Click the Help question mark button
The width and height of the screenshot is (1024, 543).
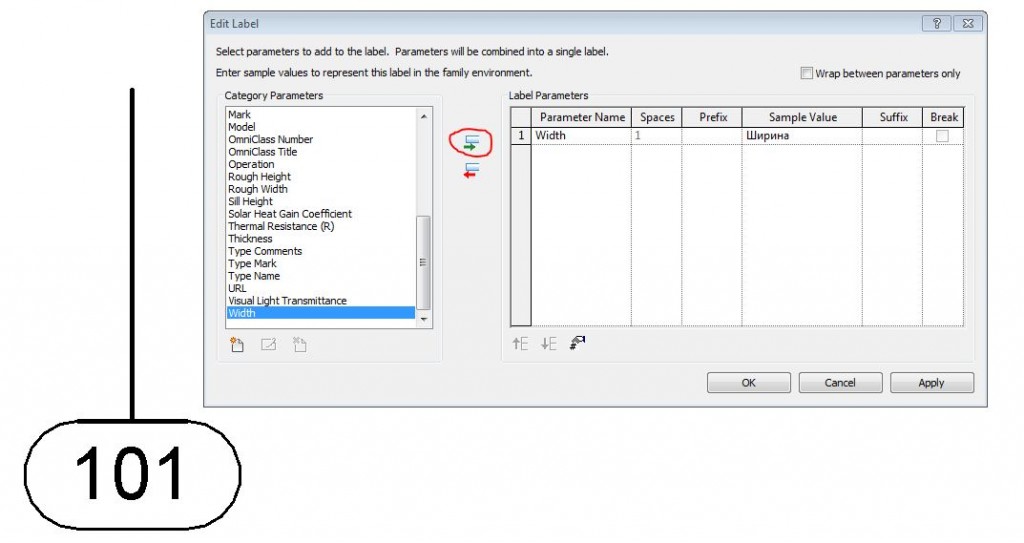tap(936, 24)
